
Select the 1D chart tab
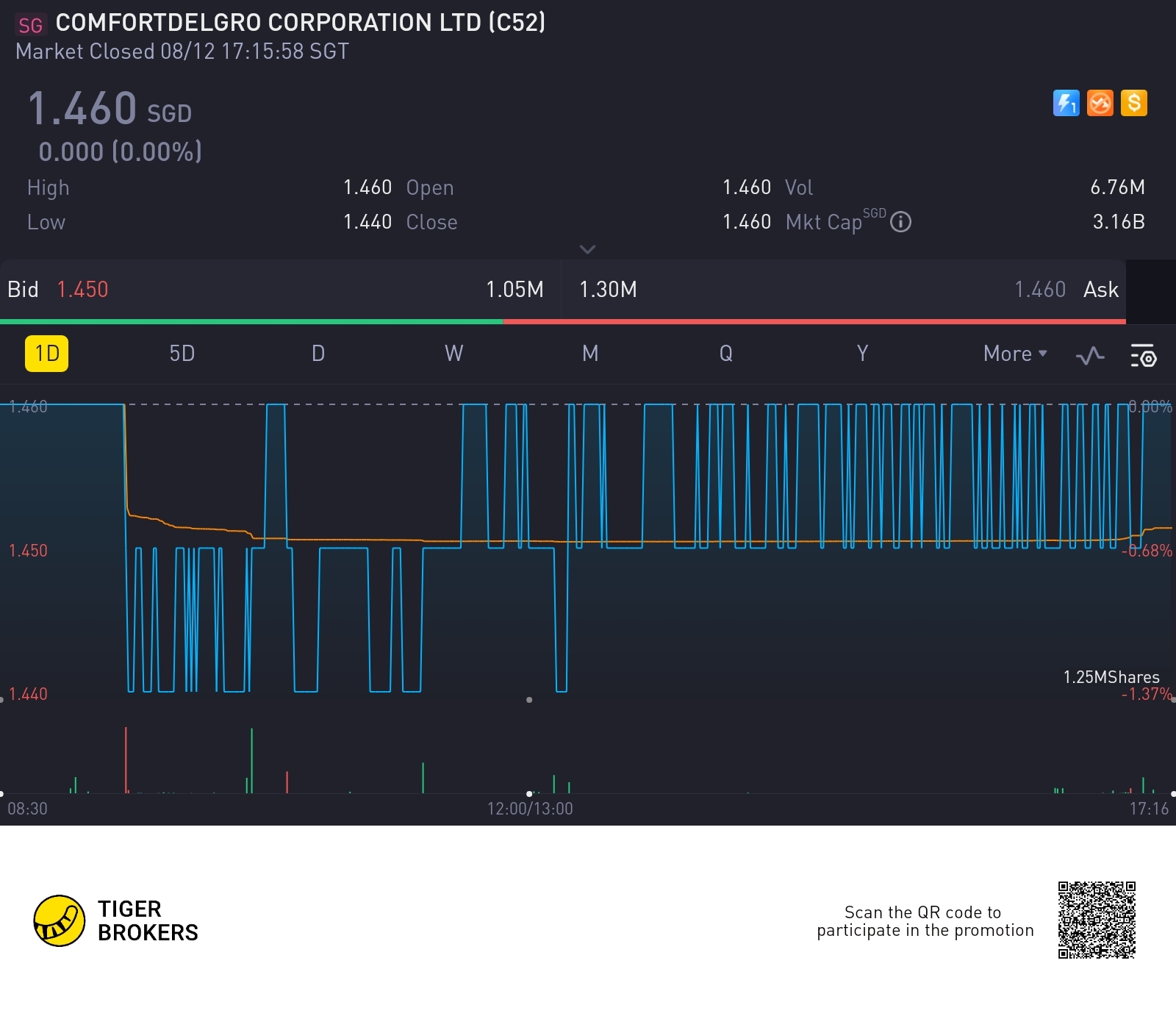[x=47, y=354]
